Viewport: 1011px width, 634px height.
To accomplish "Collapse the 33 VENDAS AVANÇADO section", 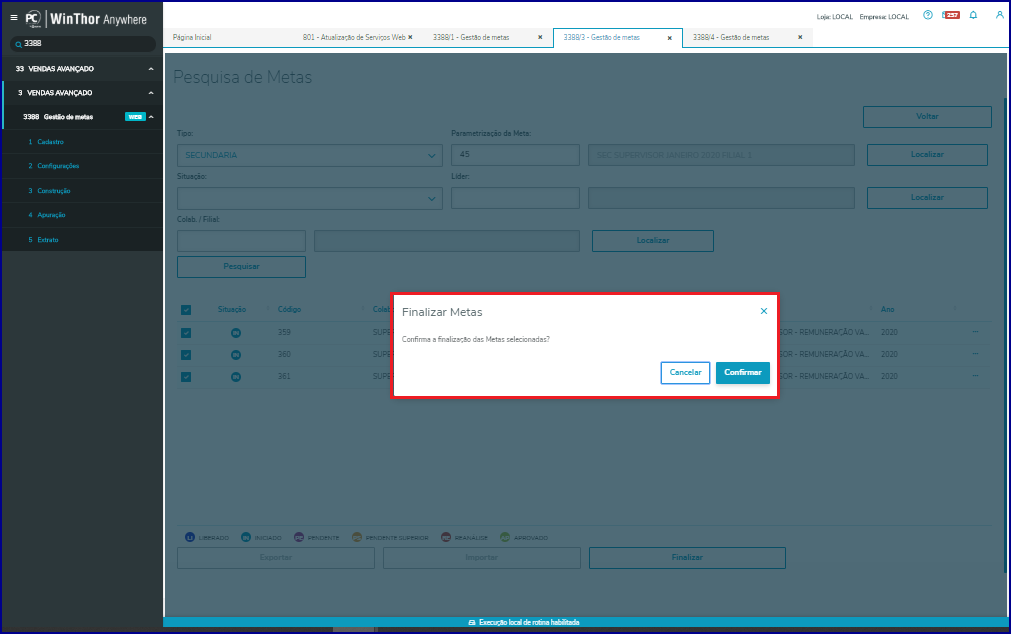I will coord(151,69).
